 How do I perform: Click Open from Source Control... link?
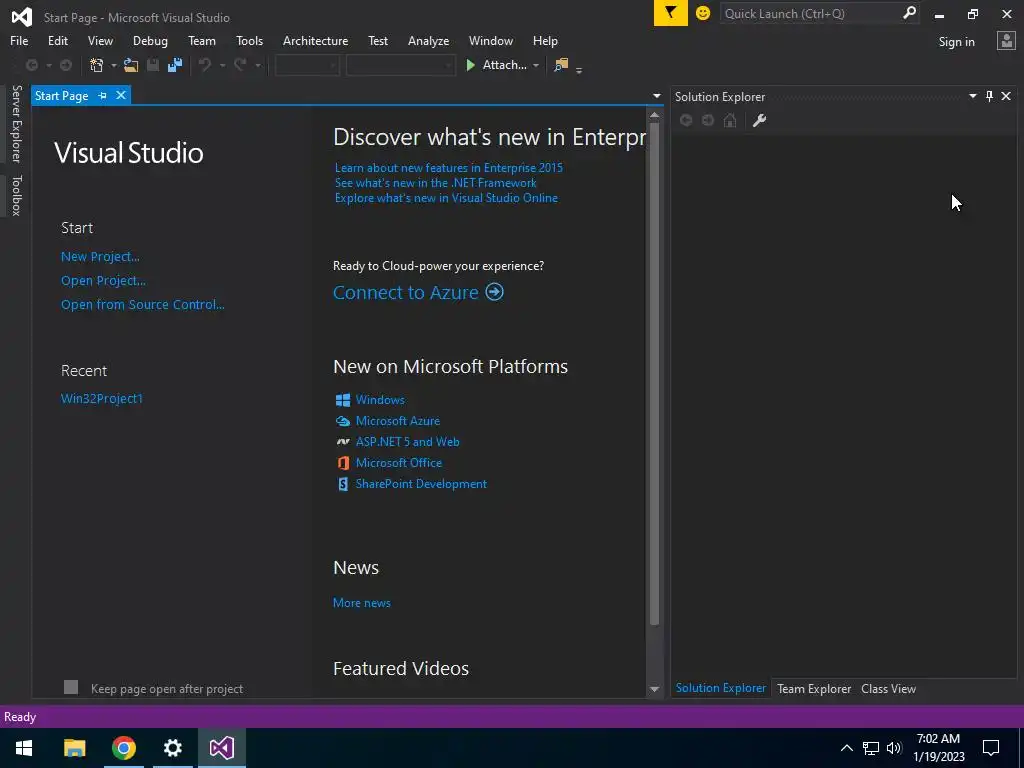[142, 304]
